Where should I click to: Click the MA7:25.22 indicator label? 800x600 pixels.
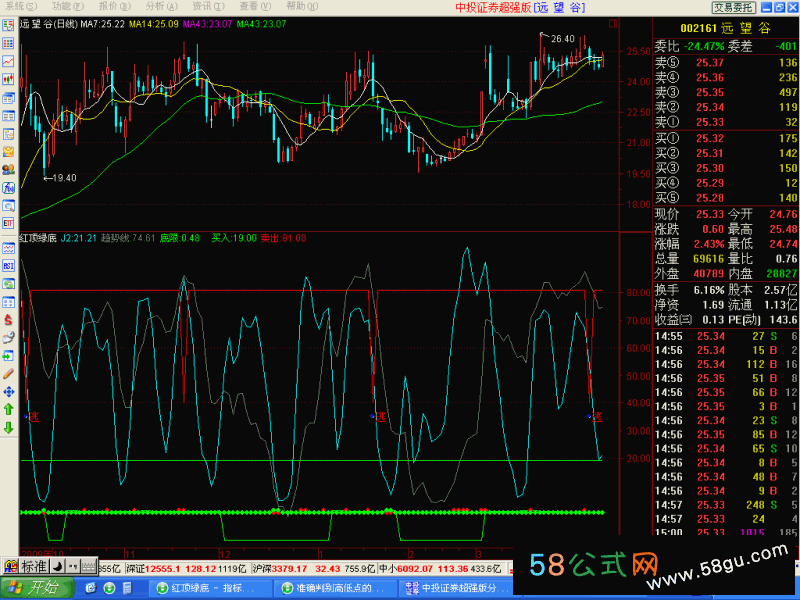click(103, 23)
